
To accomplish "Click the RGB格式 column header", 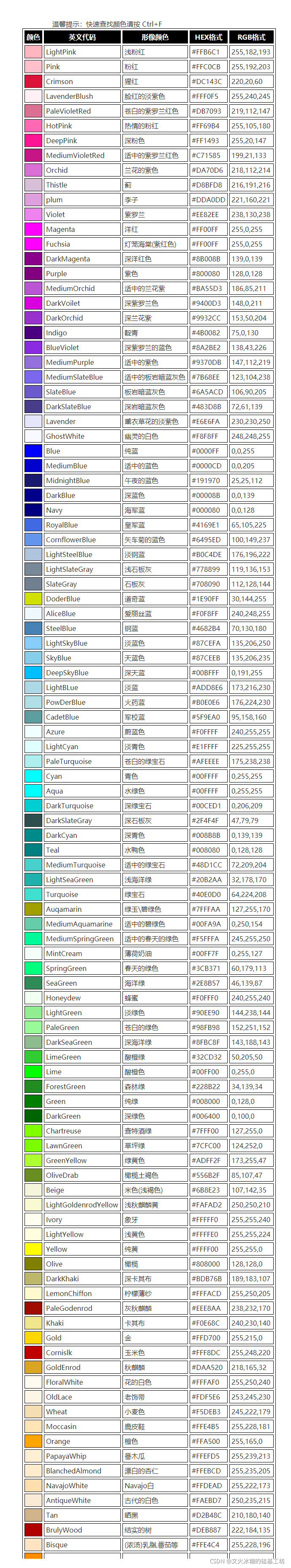I will pyautogui.click(x=251, y=37).
